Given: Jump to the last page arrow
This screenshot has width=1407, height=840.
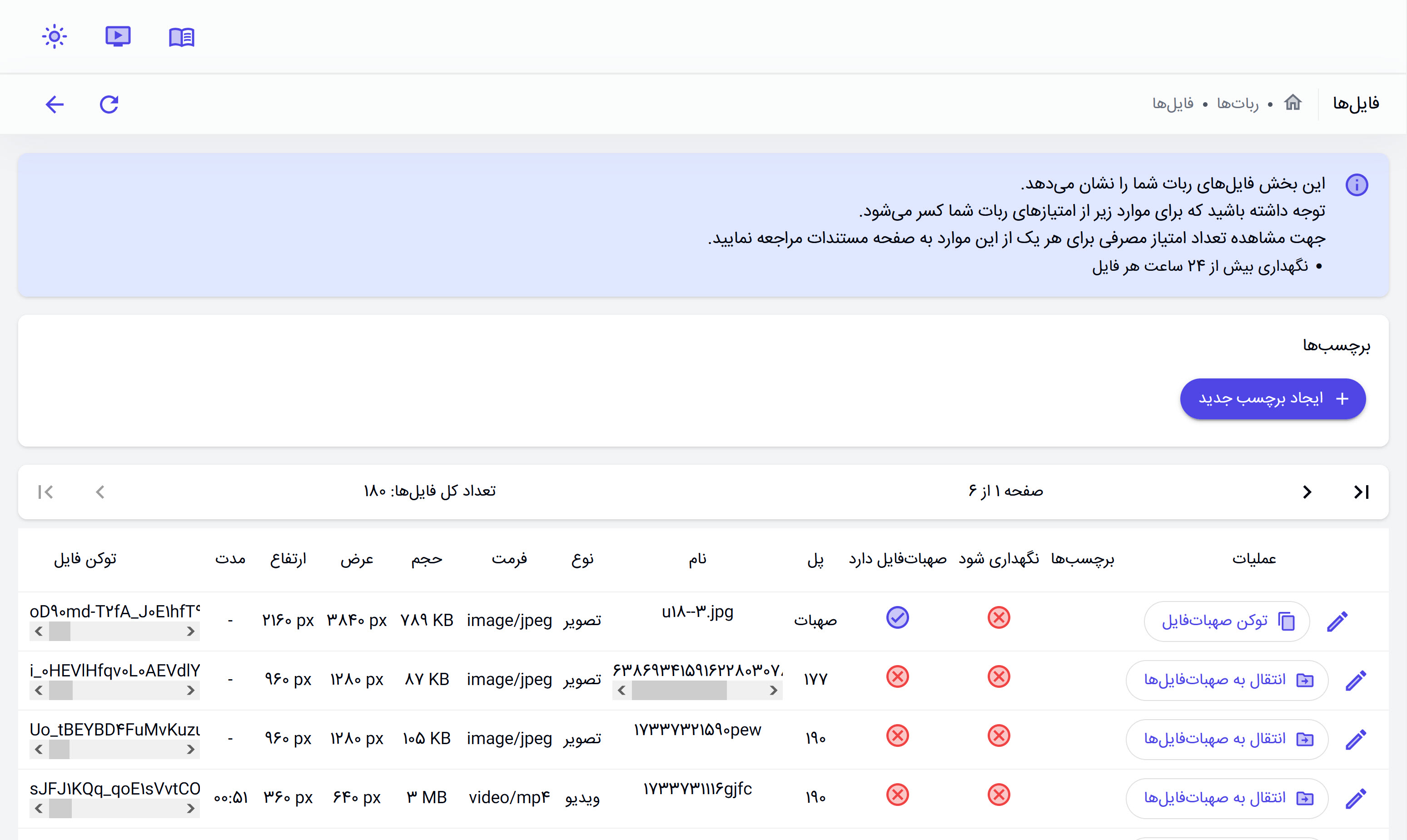Looking at the screenshot, I should click(1361, 492).
